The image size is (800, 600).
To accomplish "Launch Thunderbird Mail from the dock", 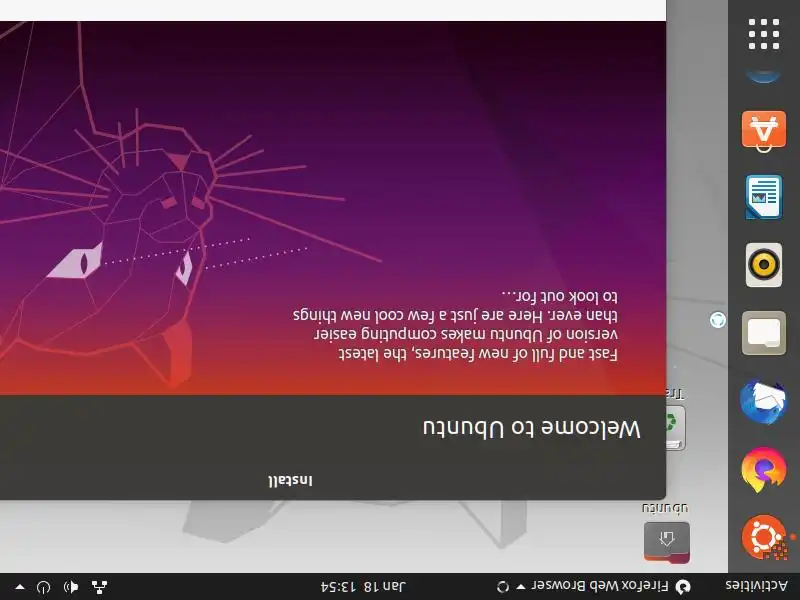I will (x=764, y=402).
